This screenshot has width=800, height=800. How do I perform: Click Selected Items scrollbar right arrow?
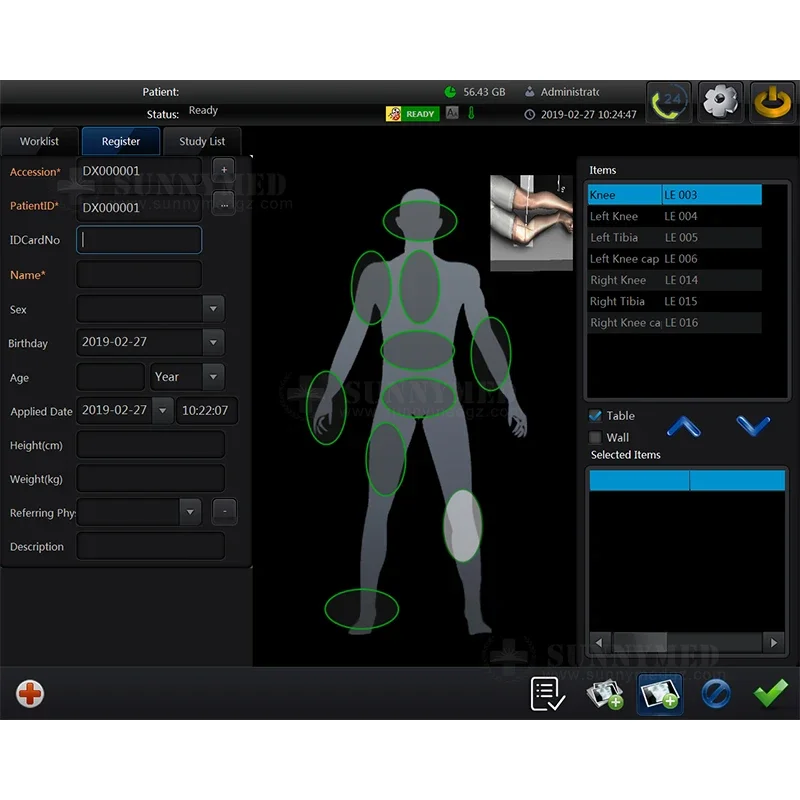(x=773, y=642)
